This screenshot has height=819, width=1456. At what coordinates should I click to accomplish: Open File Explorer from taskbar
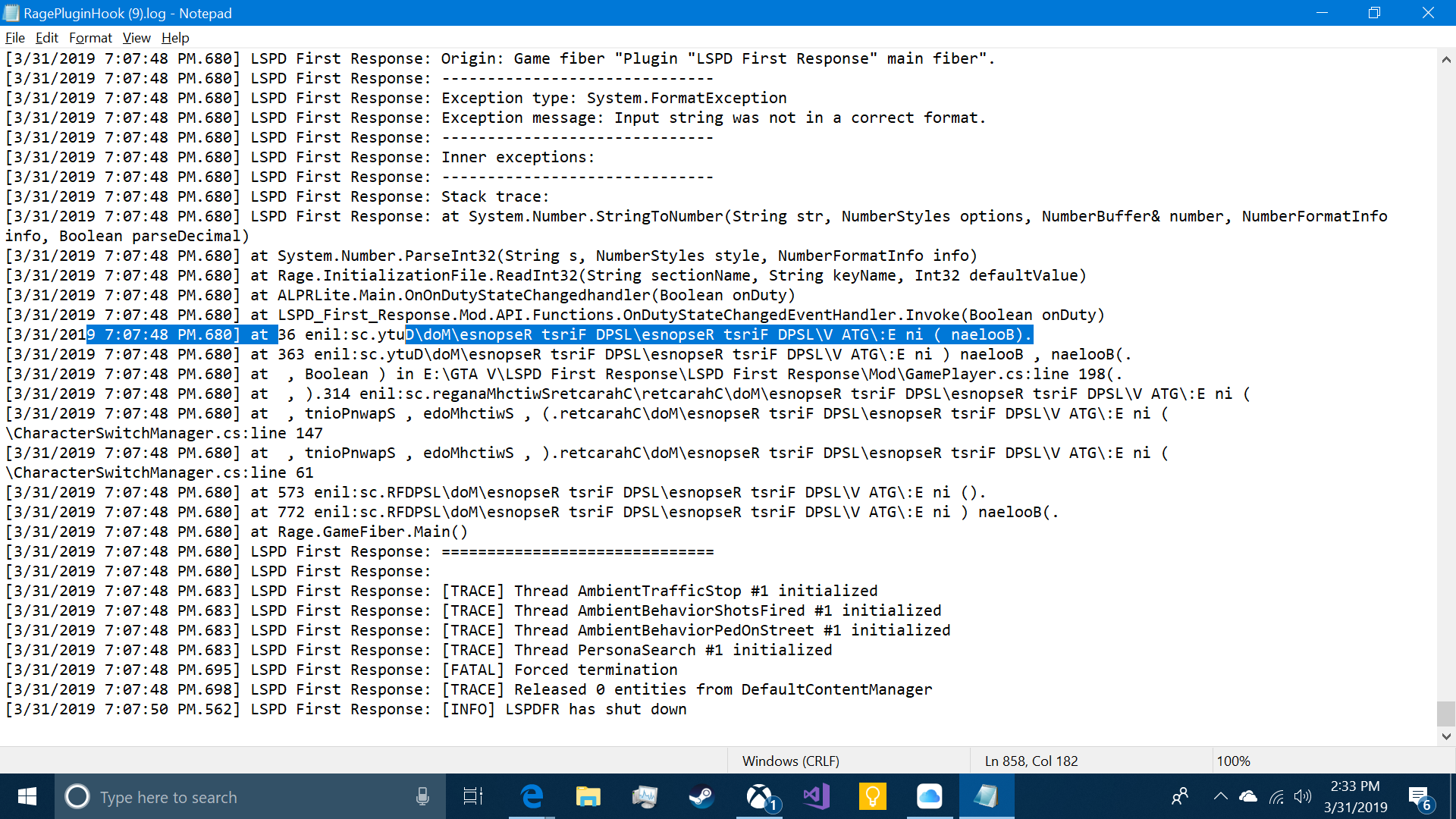pyautogui.click(x=588, y=796)
